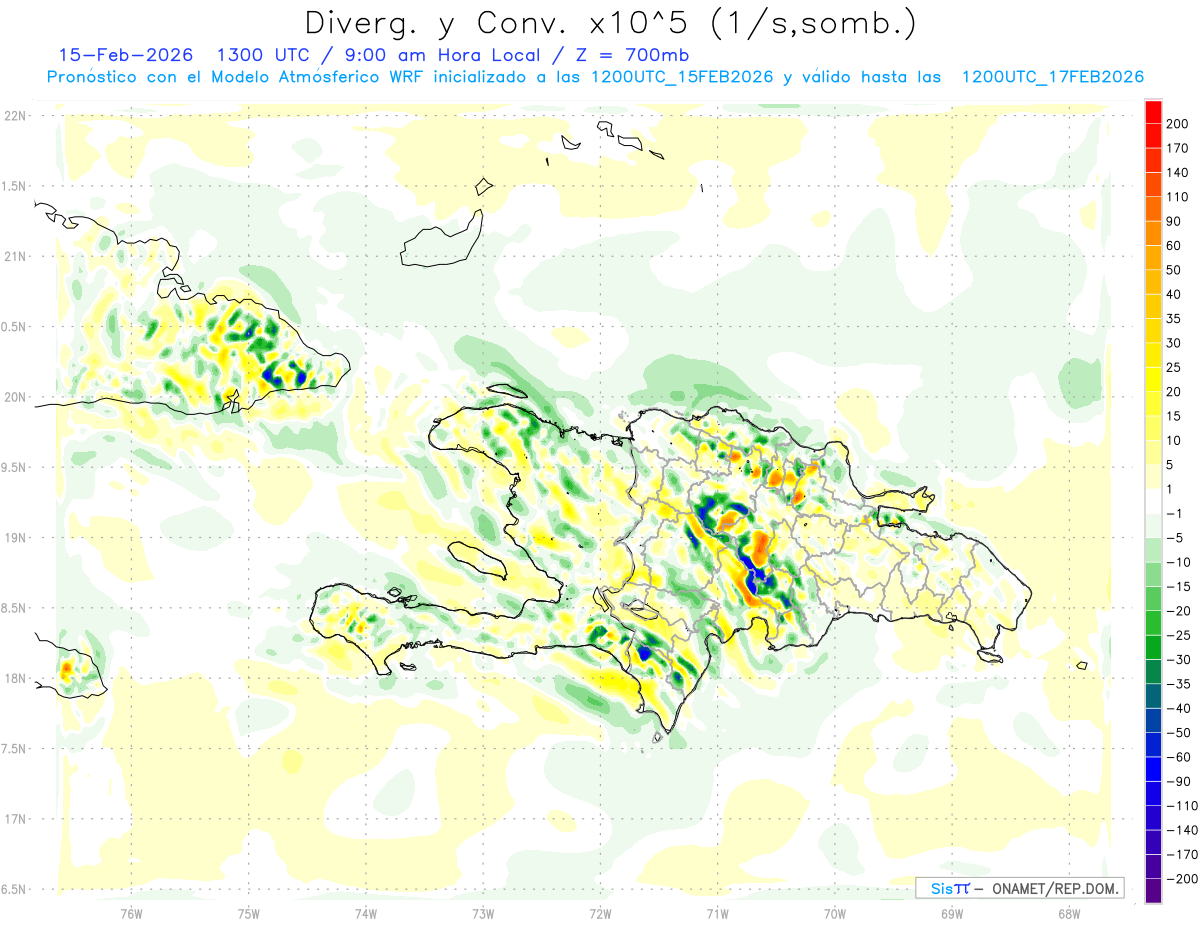This screenshot has width=1200, height=927.
Task: Pick the yellow band between 20 and 25
Action: click(x=1154, y=379)
